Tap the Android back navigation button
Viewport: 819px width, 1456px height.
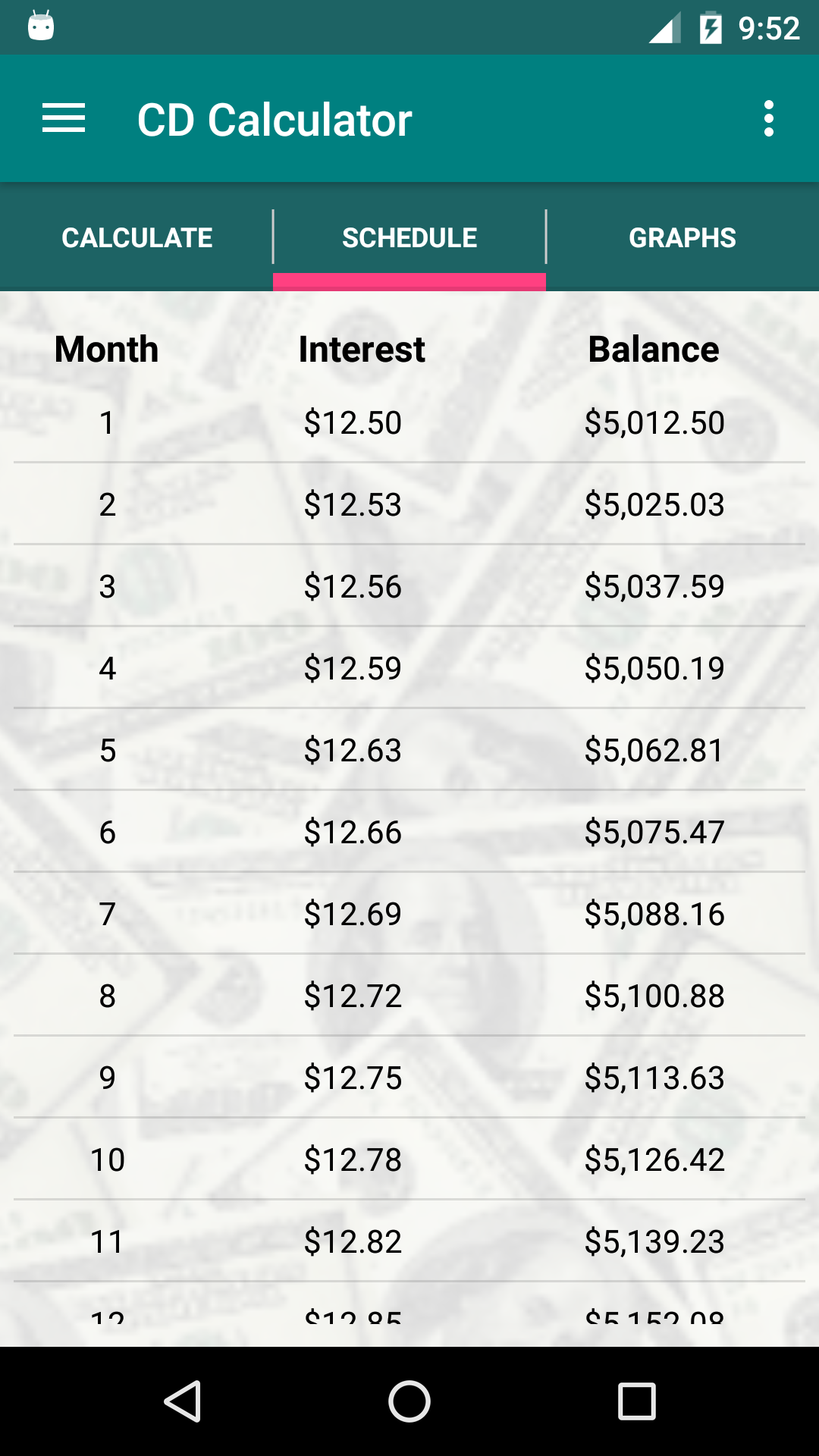[182, 1400]
